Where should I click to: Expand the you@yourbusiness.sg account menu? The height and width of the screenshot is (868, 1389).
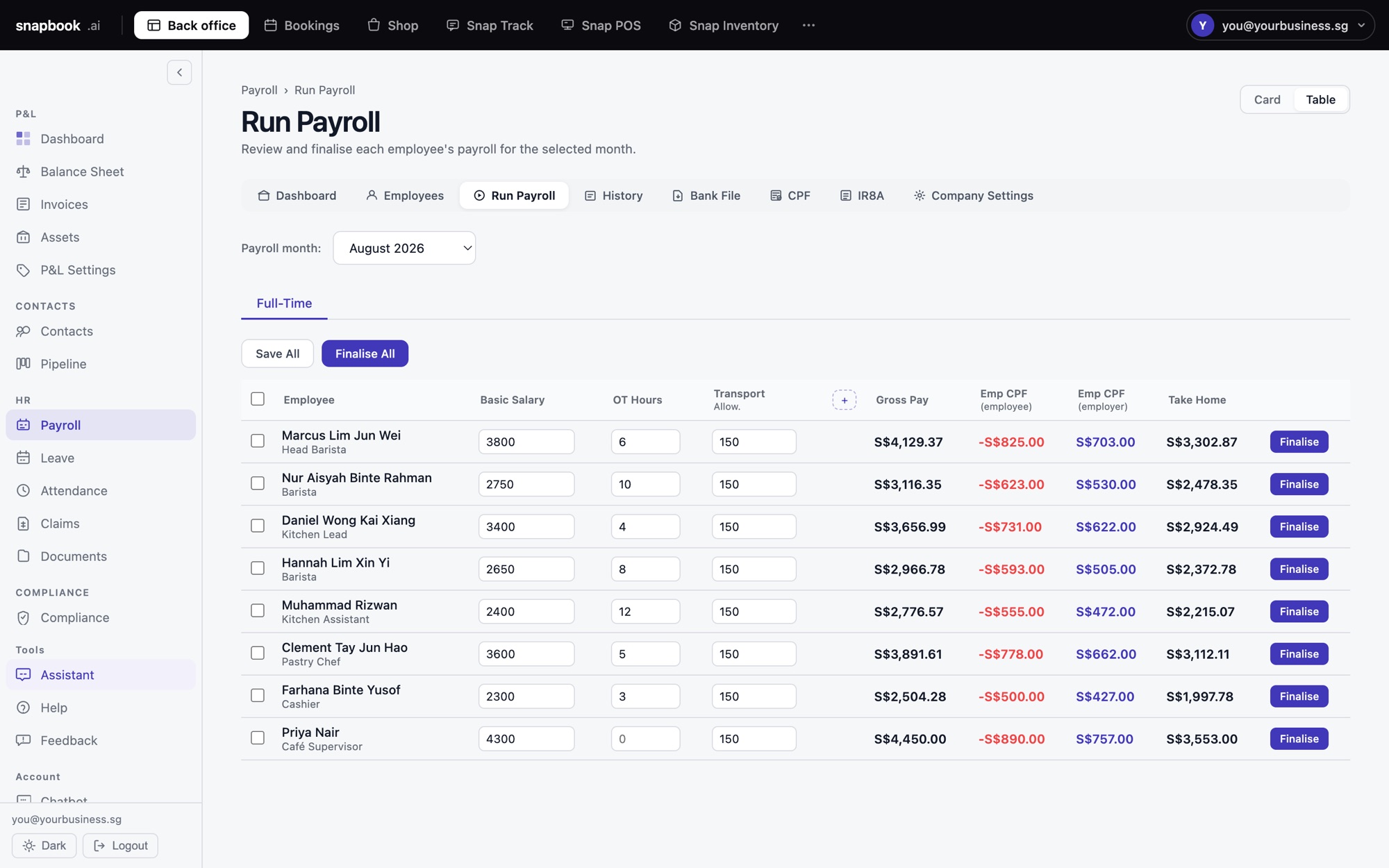click(x=1280, y=25)
